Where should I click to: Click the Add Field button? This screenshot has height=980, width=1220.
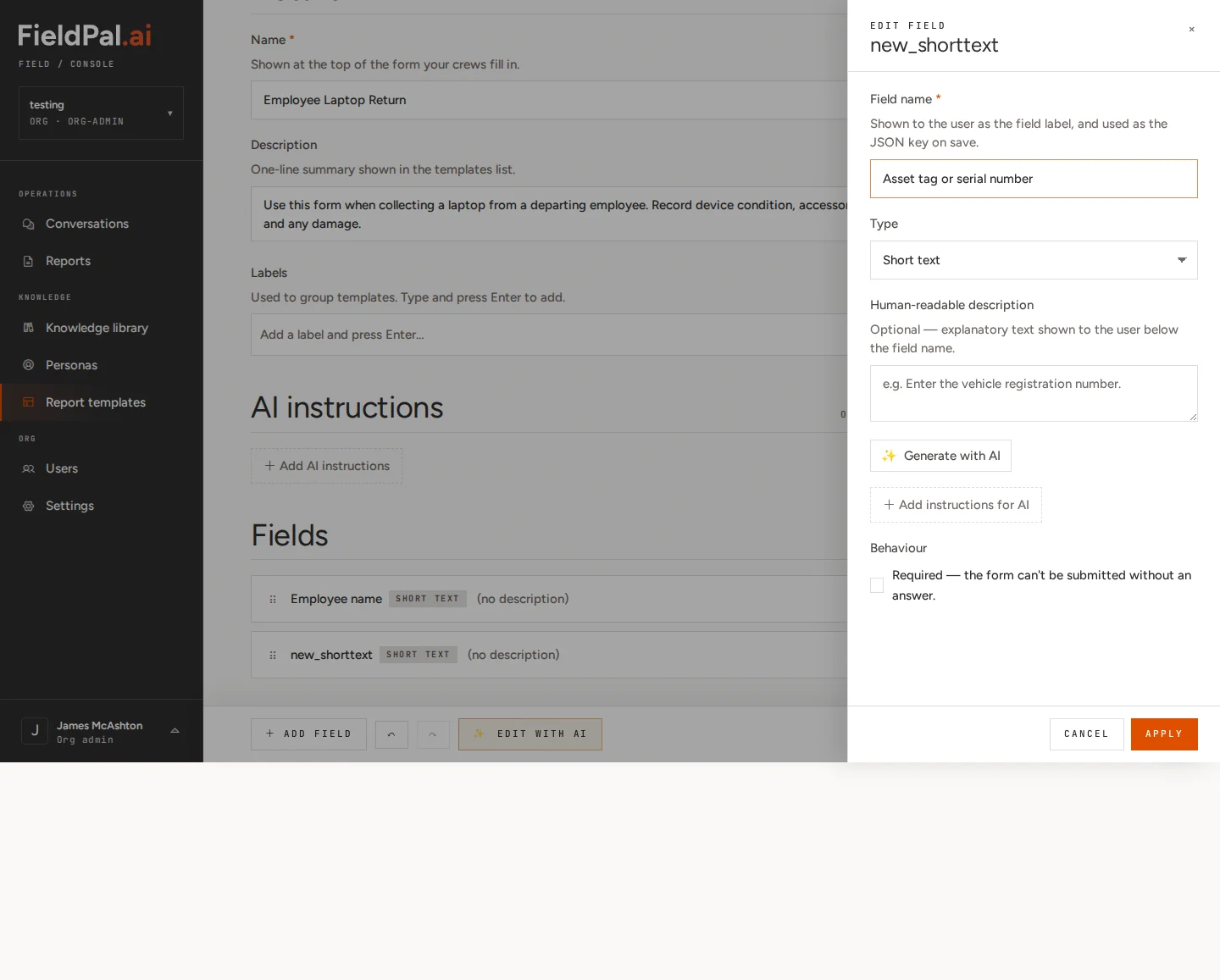click(308, 734)
